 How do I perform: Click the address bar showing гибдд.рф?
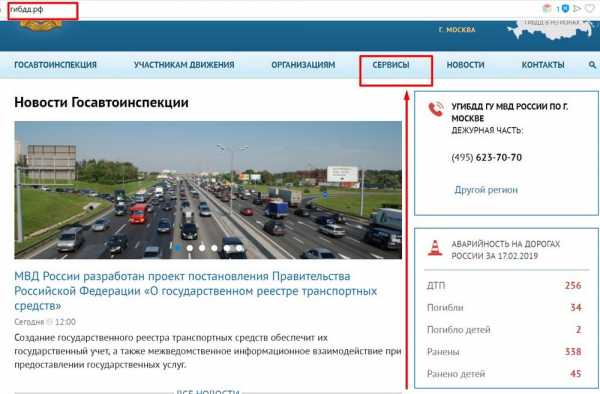click(43, 10)
